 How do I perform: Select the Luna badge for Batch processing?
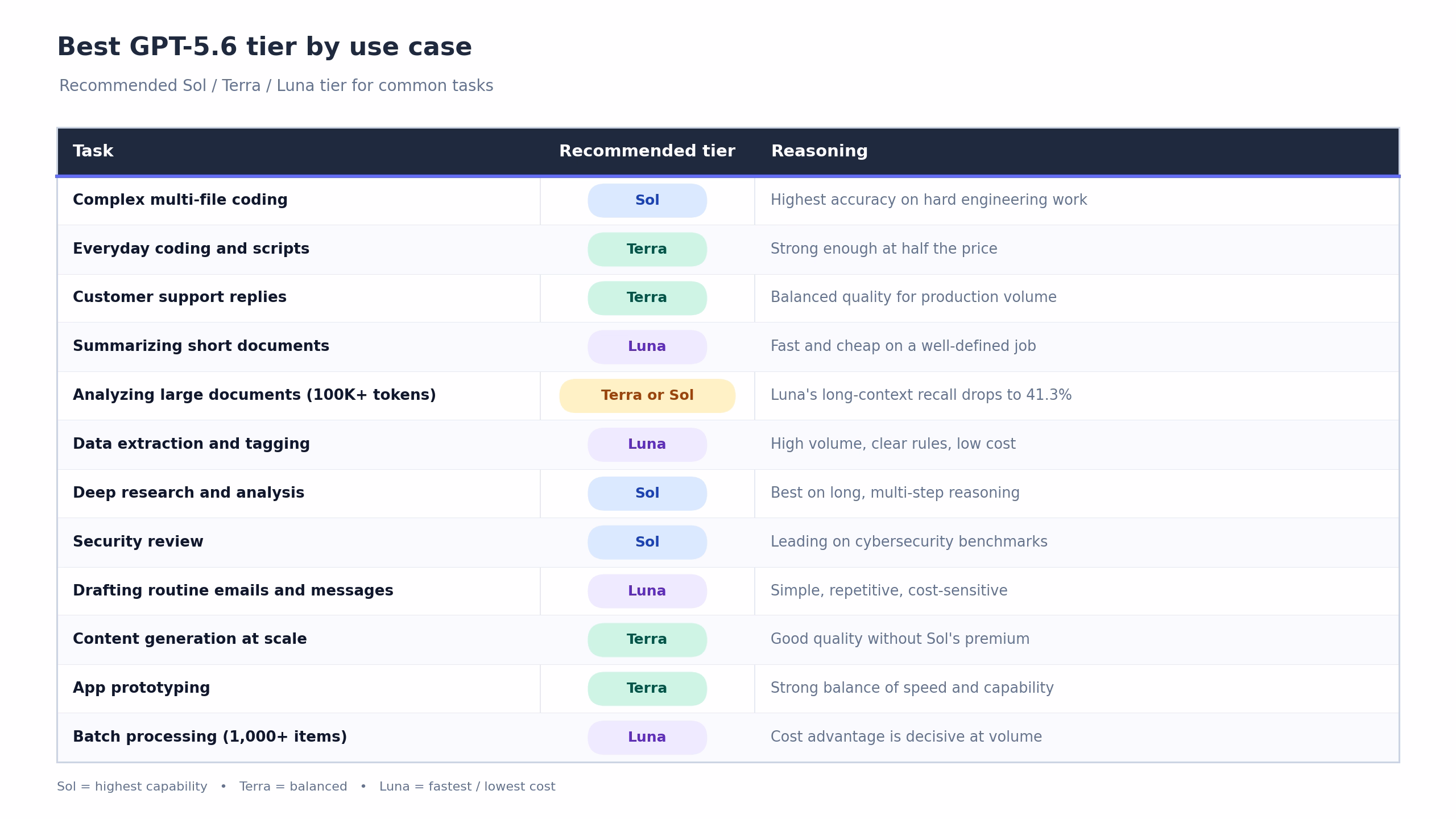(647, 738)
